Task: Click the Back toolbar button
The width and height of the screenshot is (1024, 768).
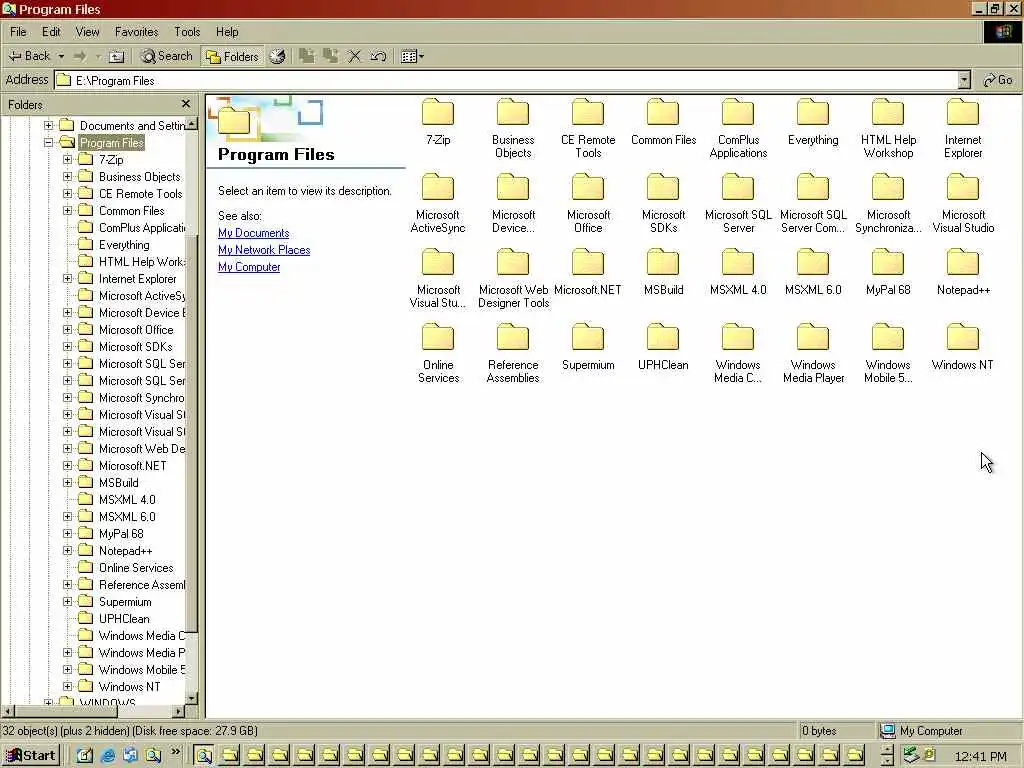Action: (x=29, y=56)
